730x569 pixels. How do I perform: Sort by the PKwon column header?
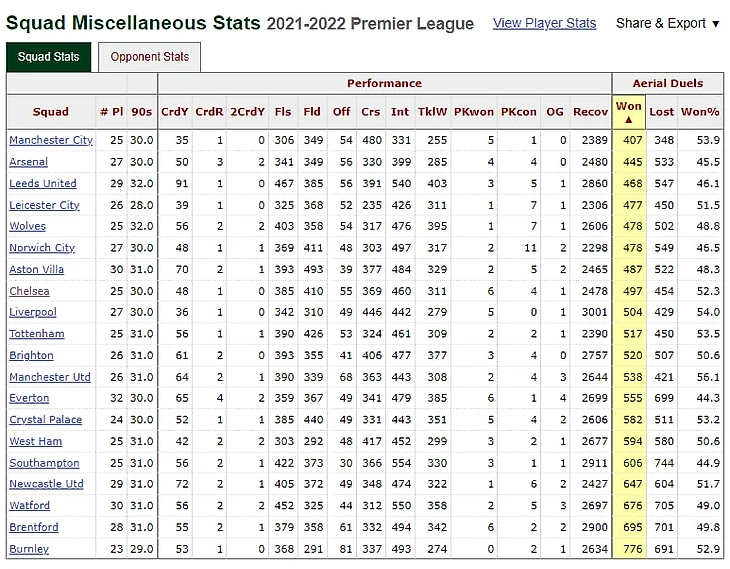(x=473, y=112)
